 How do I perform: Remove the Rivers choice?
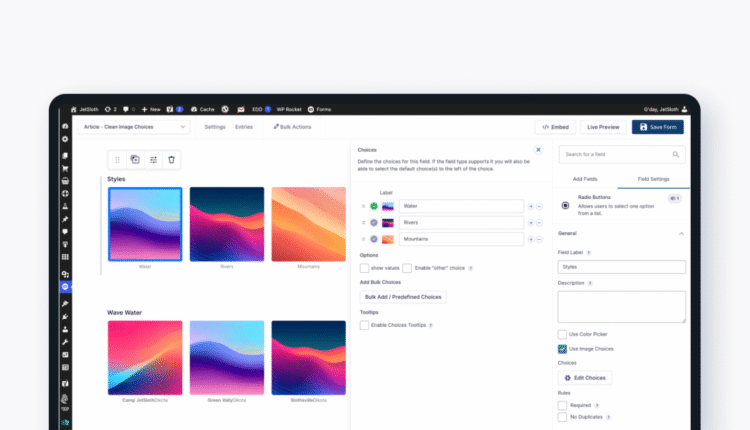tap(540, 223)
